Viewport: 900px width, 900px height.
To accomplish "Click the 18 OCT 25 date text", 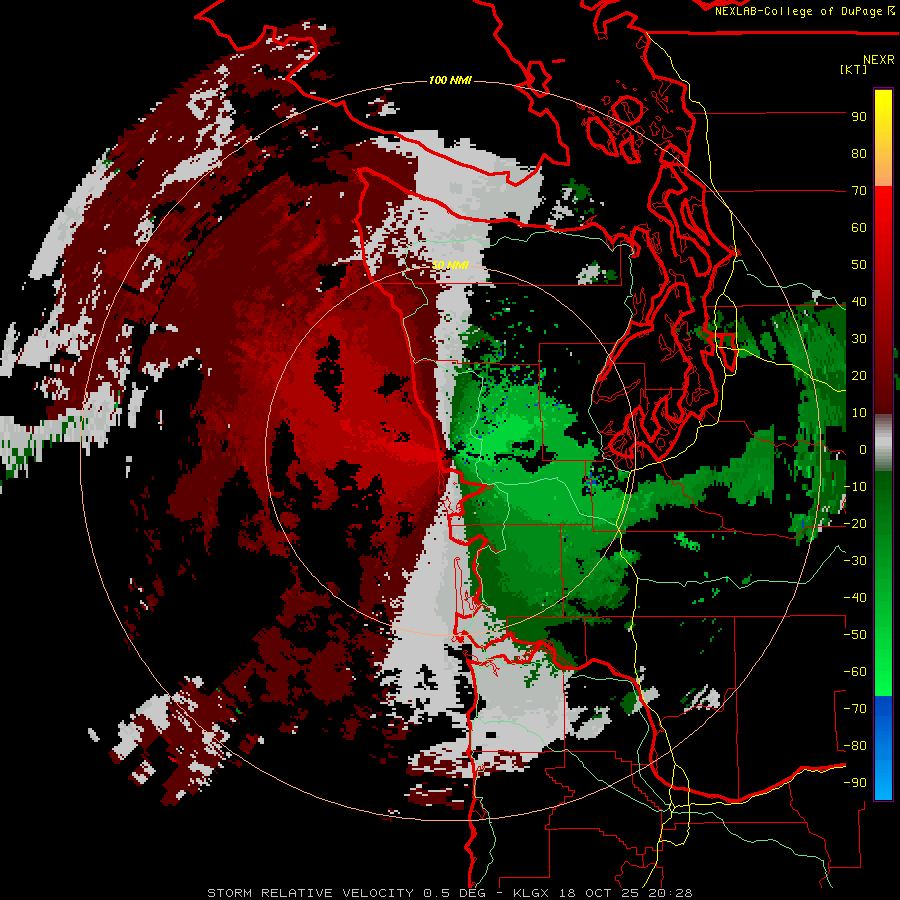I will point(599,893).
